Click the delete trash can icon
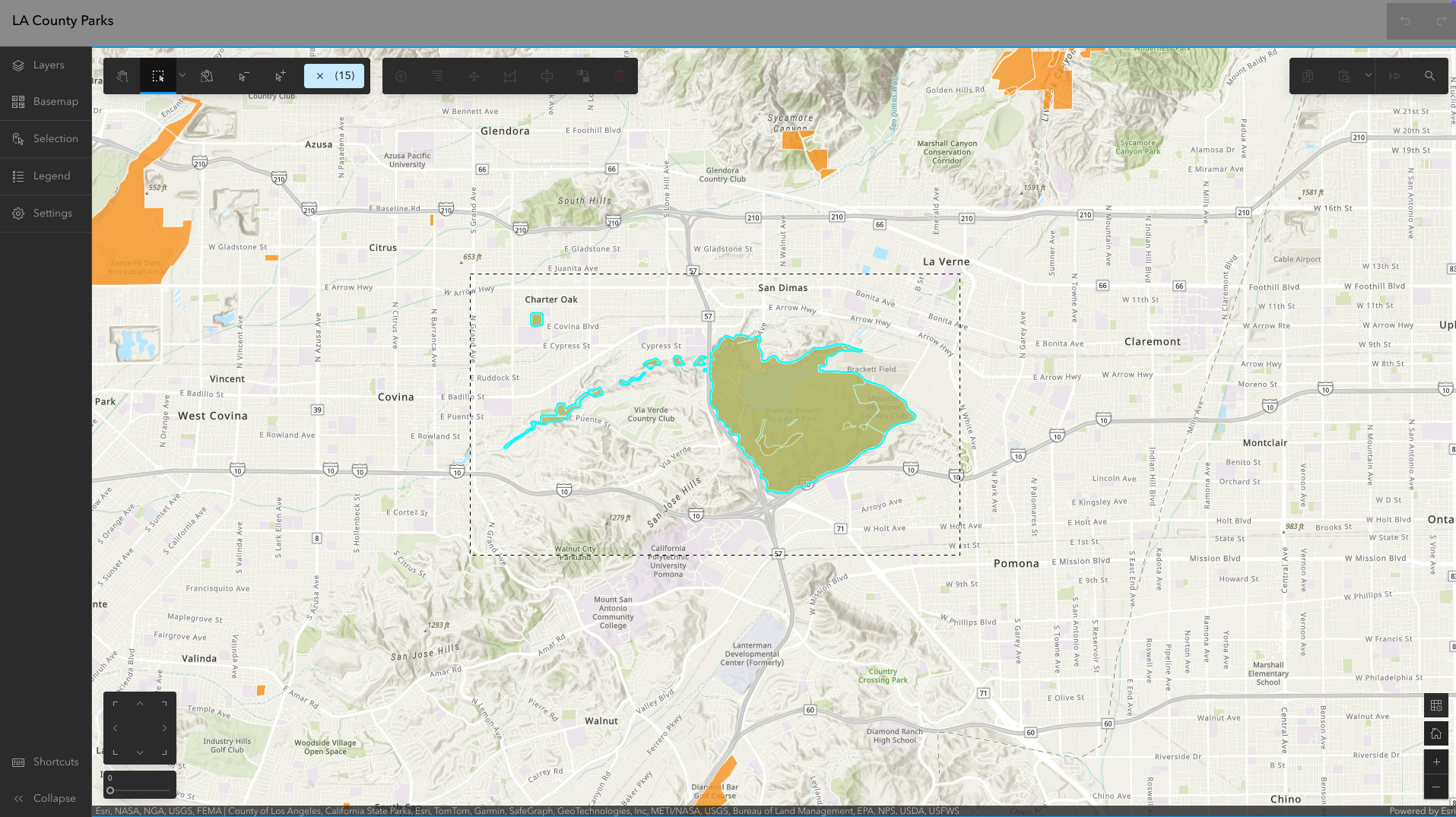The height and width of the screenshot is (817, 1456). (x=620, y=76)
